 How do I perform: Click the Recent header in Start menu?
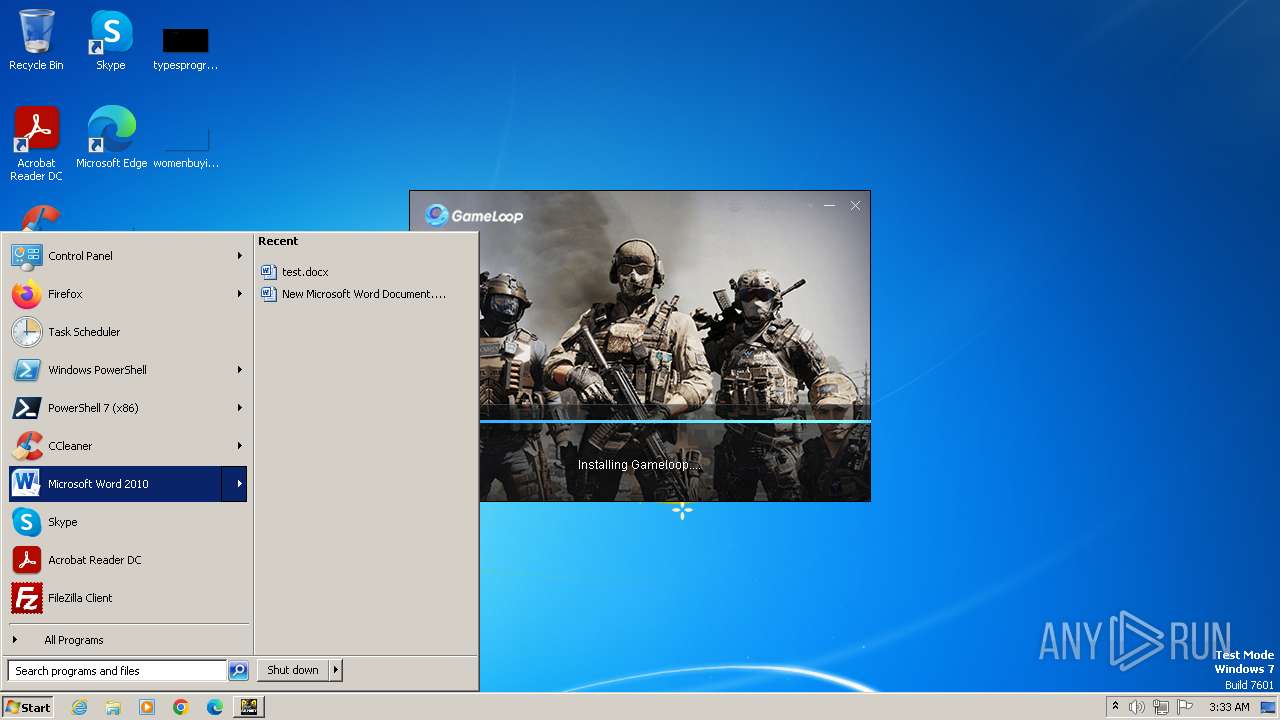pyautogui.click(x=278, y=241)
